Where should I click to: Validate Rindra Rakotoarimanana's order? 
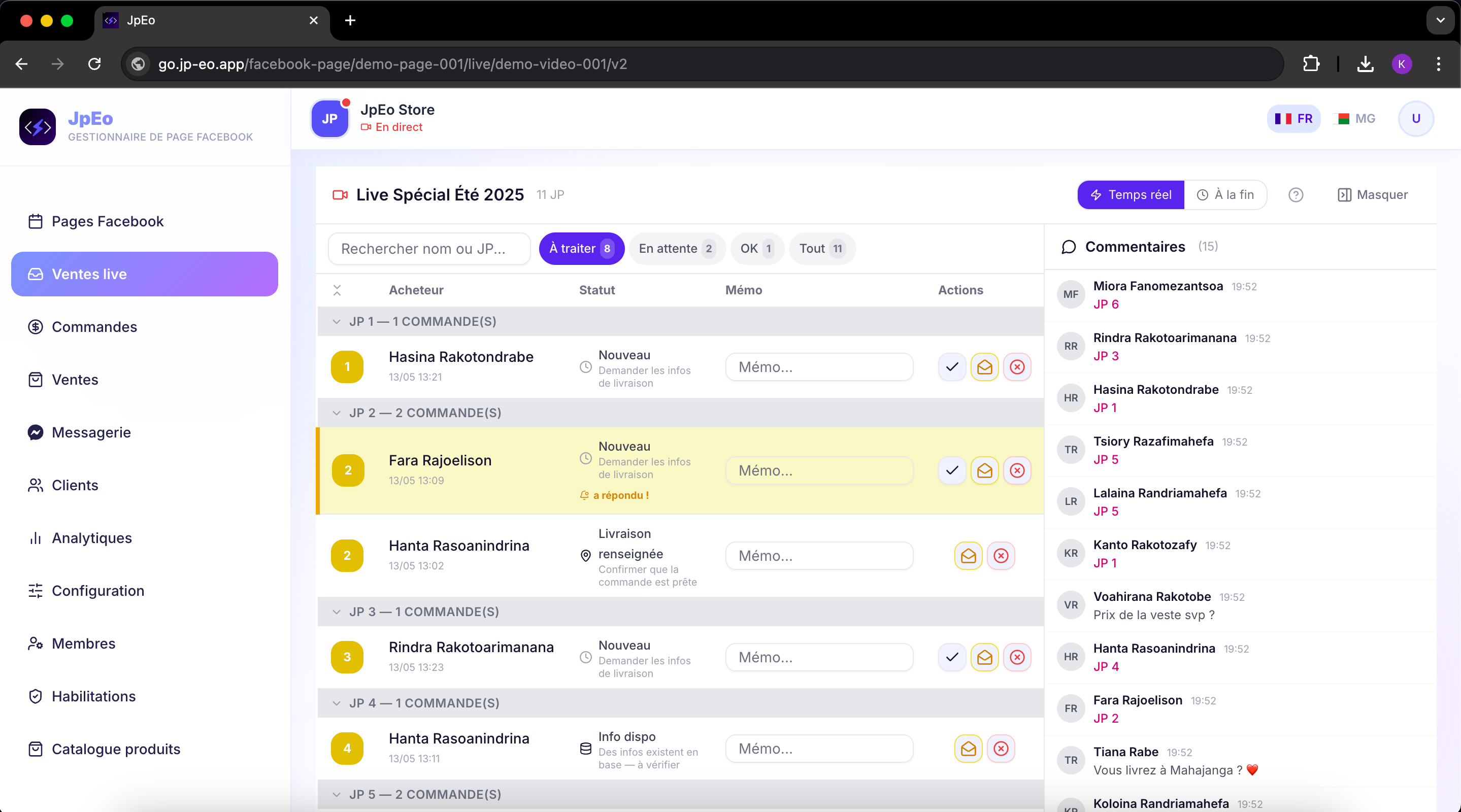point(952,657)
